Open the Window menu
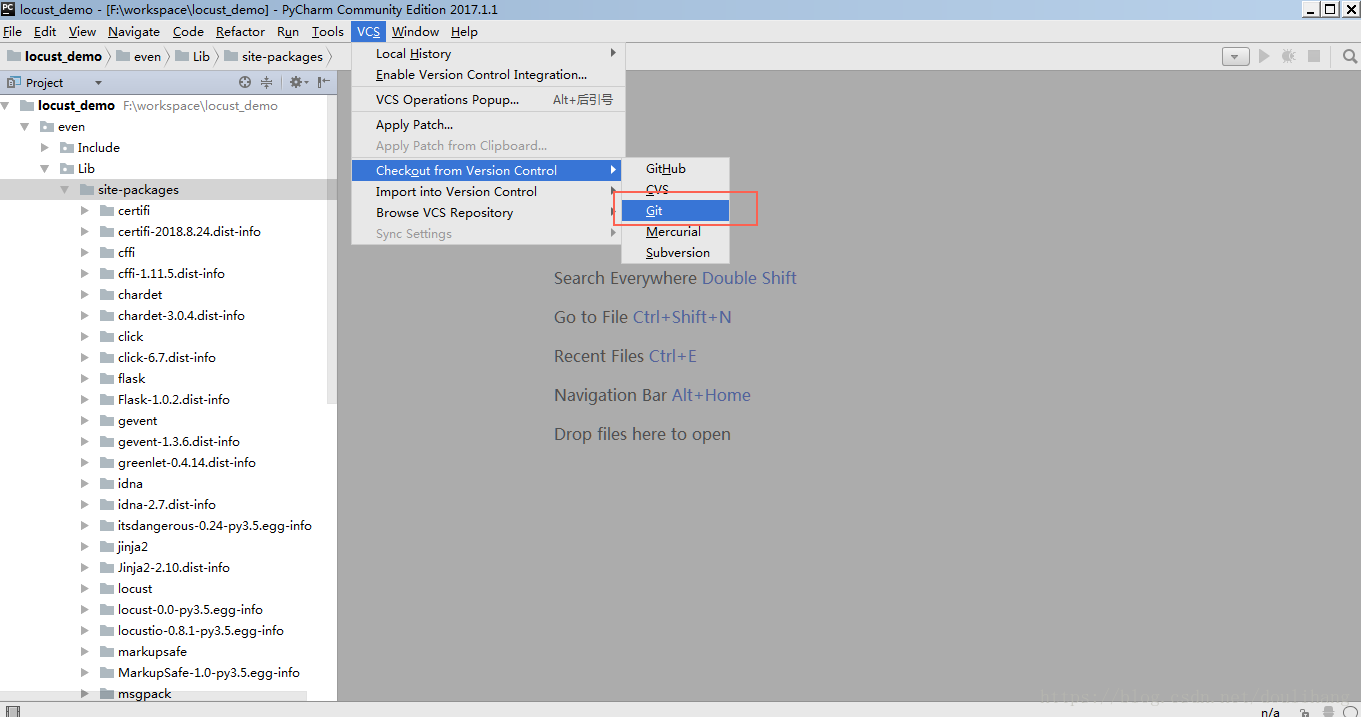 coord(415,32)
